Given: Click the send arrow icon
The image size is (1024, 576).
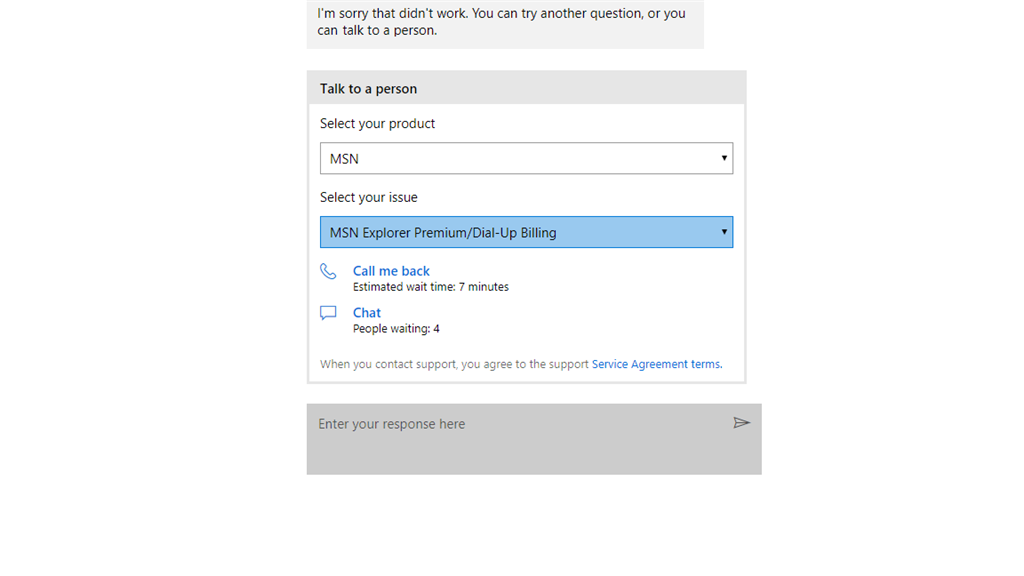Looking at the screenshot, I should (x=741, y=423).
